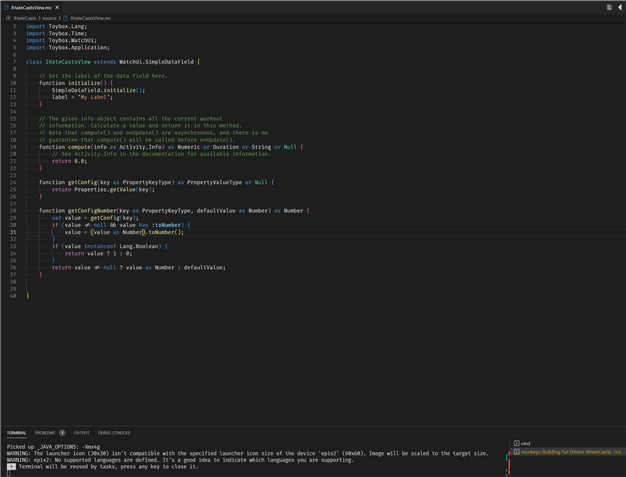Open the Output panel tab

[81, 433]
